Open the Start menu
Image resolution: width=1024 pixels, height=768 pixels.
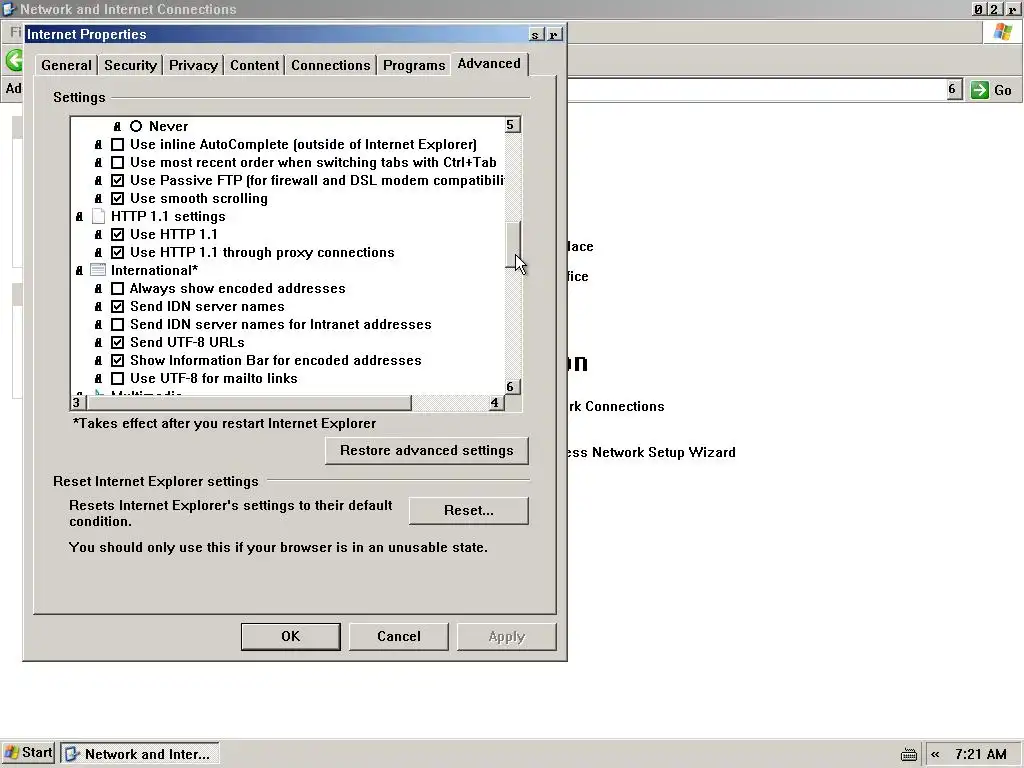tap(28, 753)
